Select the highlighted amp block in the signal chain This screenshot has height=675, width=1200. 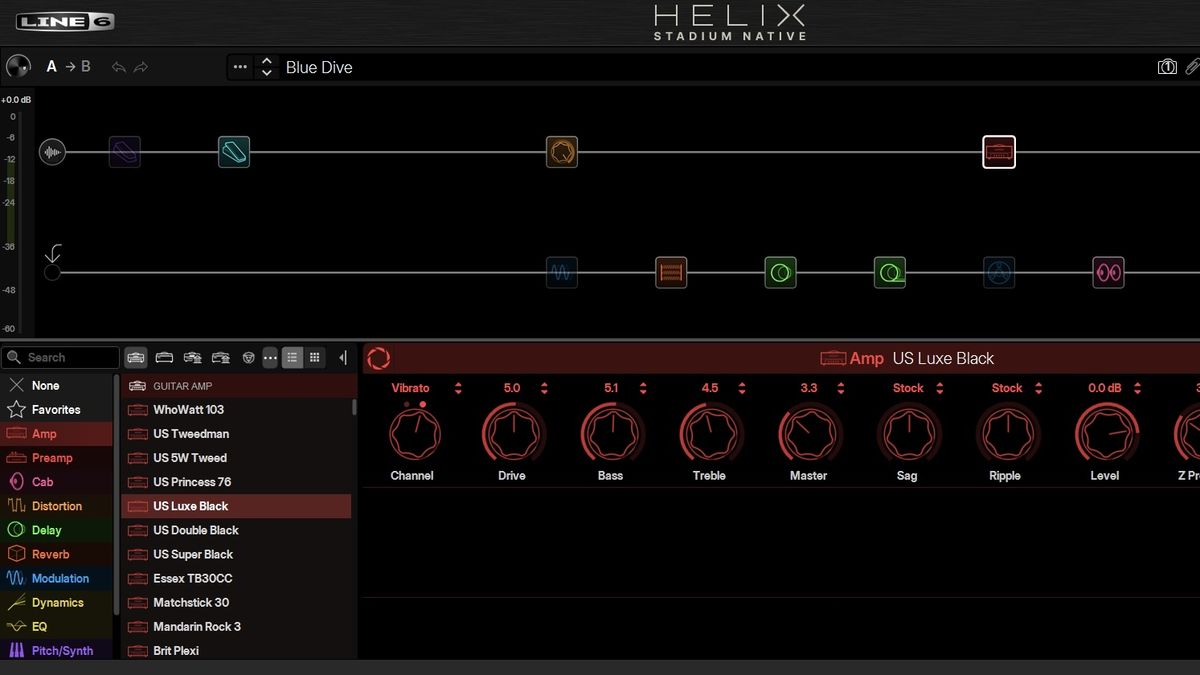[x=999, y=152]
